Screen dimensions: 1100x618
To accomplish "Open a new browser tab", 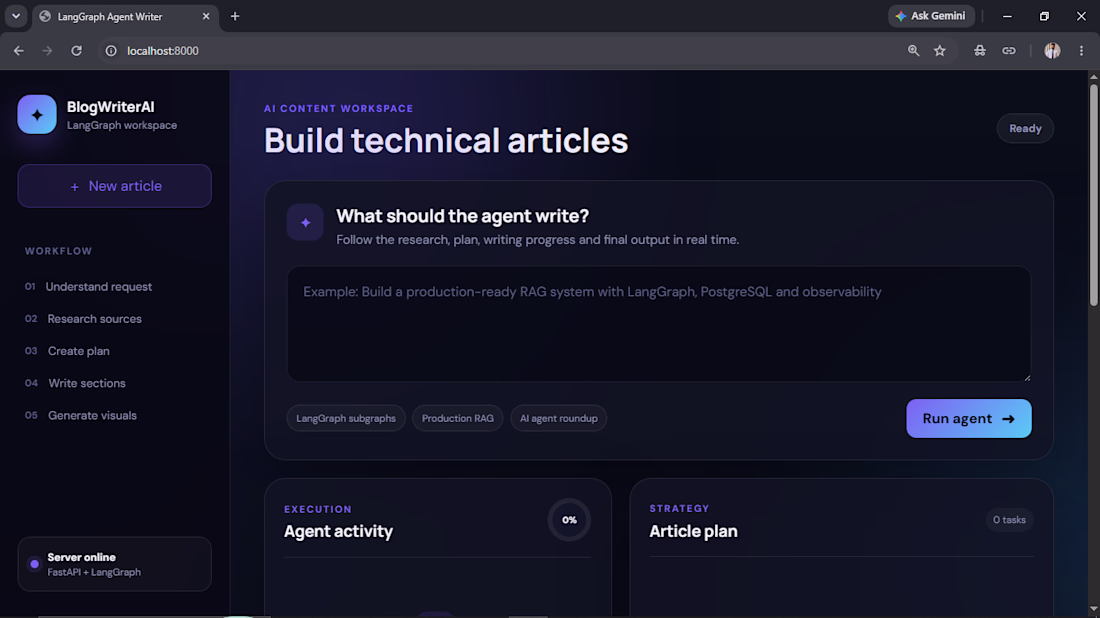I will [235, 16].
